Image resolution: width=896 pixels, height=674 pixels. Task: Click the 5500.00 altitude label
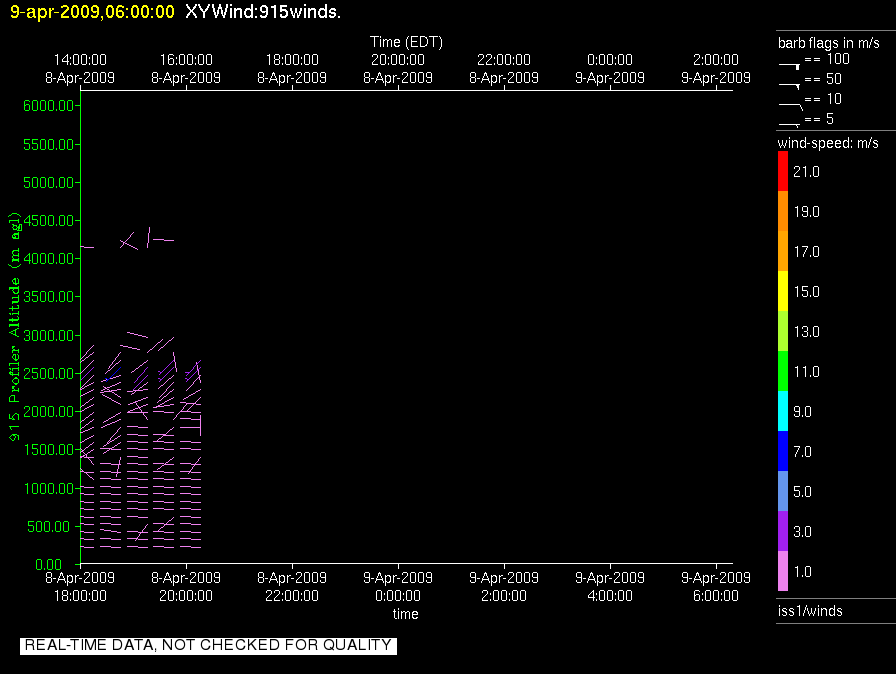(49, 145)
